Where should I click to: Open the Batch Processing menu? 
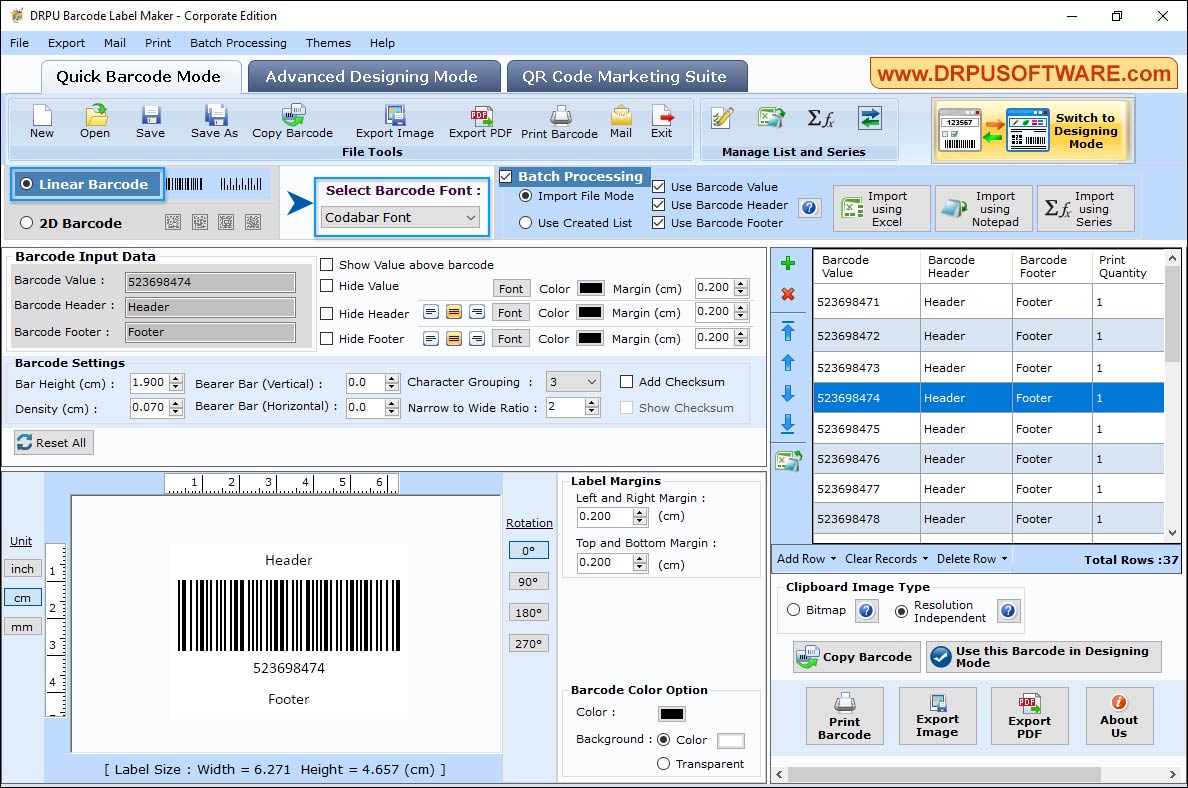click(238, 43)
